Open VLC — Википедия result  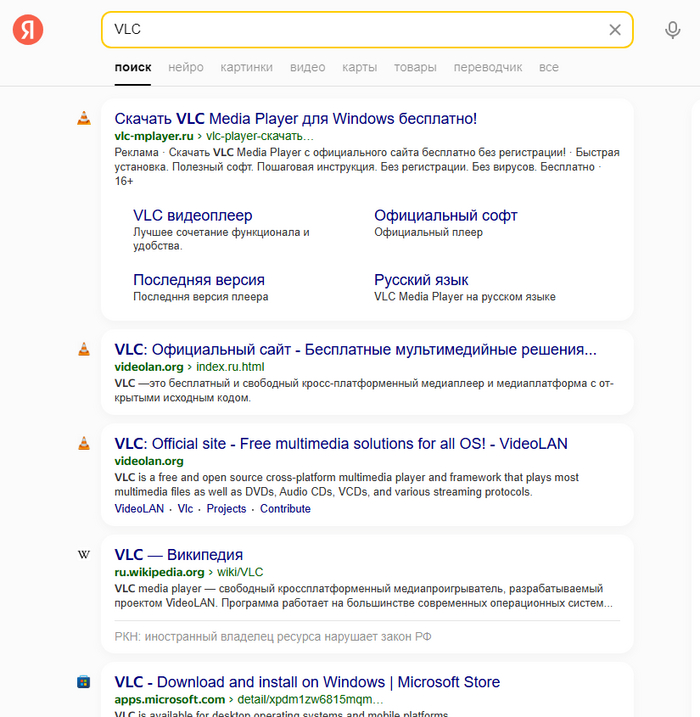coord(179,555)
